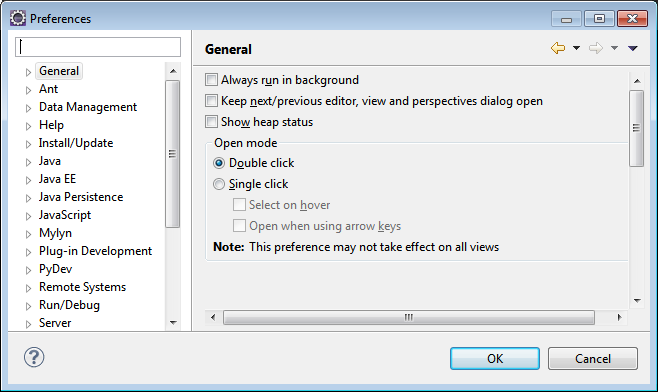Click the grayed forward navigation arrow

[595, 48]
